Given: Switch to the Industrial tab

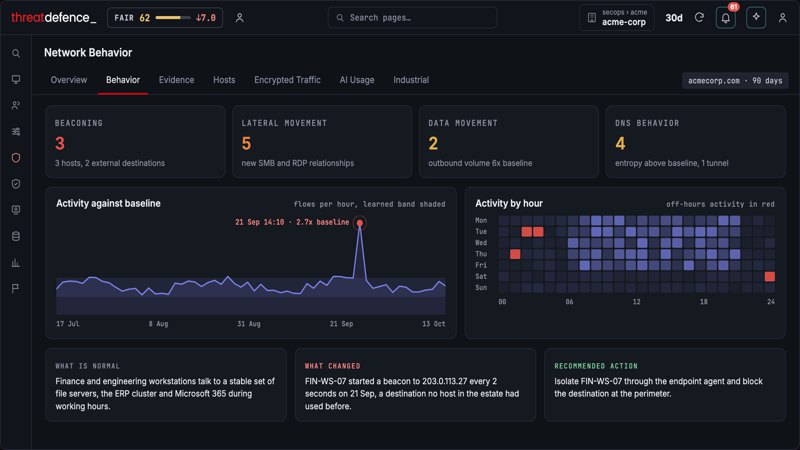Looking at the screenshot, I should (x=411, y=80).
